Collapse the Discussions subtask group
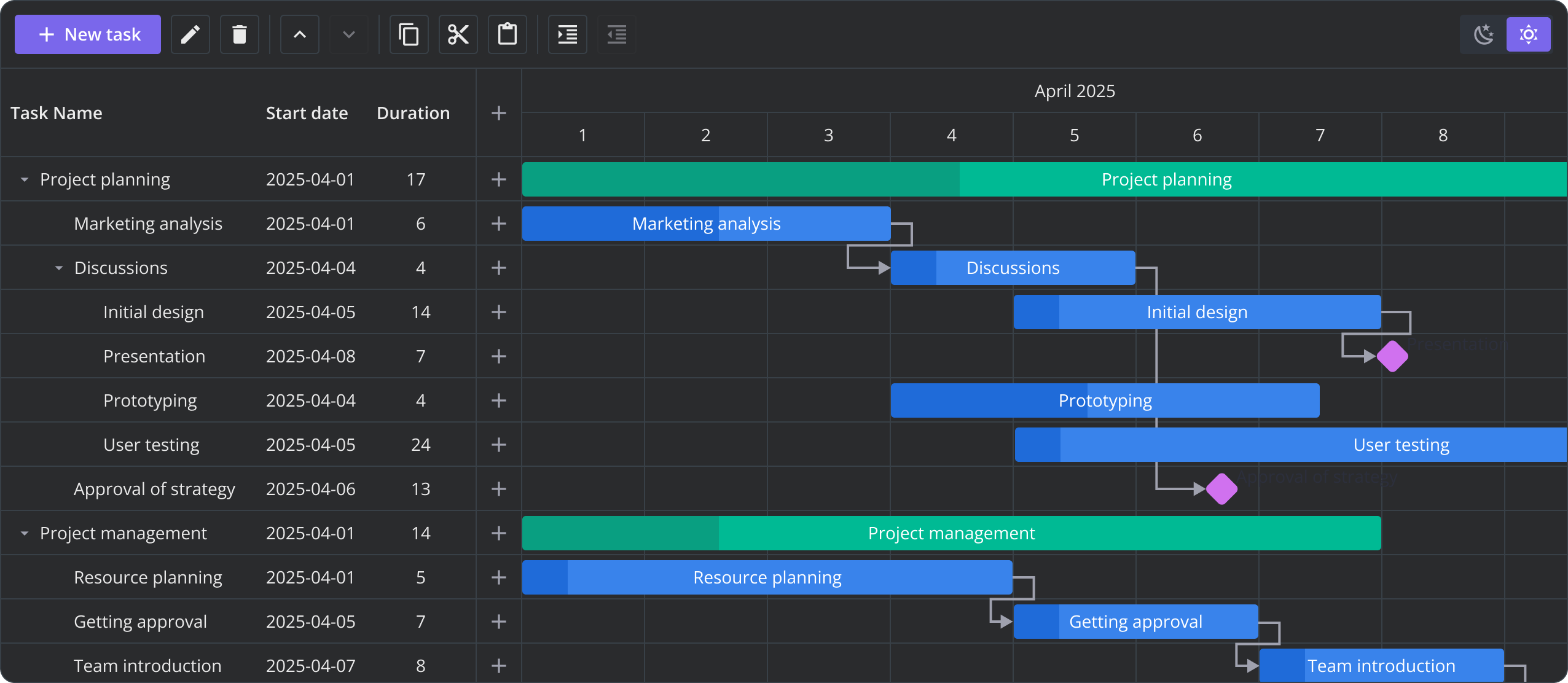The height and width of the screenshot is (683, 1568). coord(59,268)
